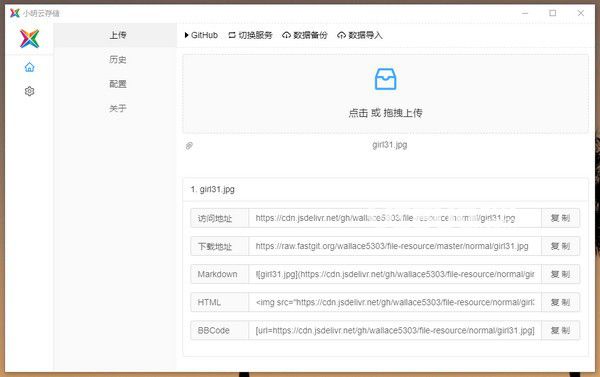Click the 1. girl31.jpg result header

(x=385, y=189)
